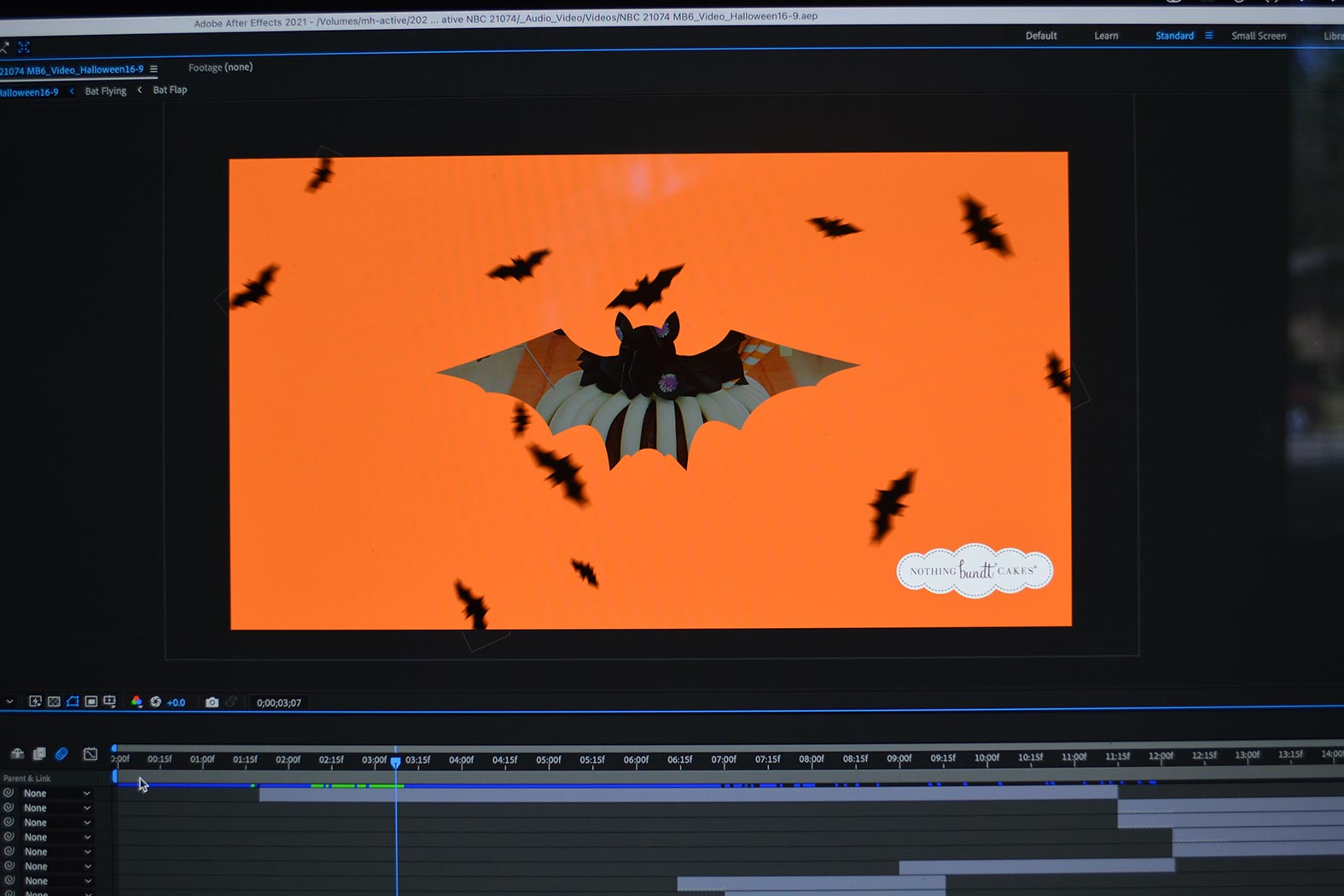1344x896 pixels.
Task: Click the Fast Previews icon
Action: (35, 701)
